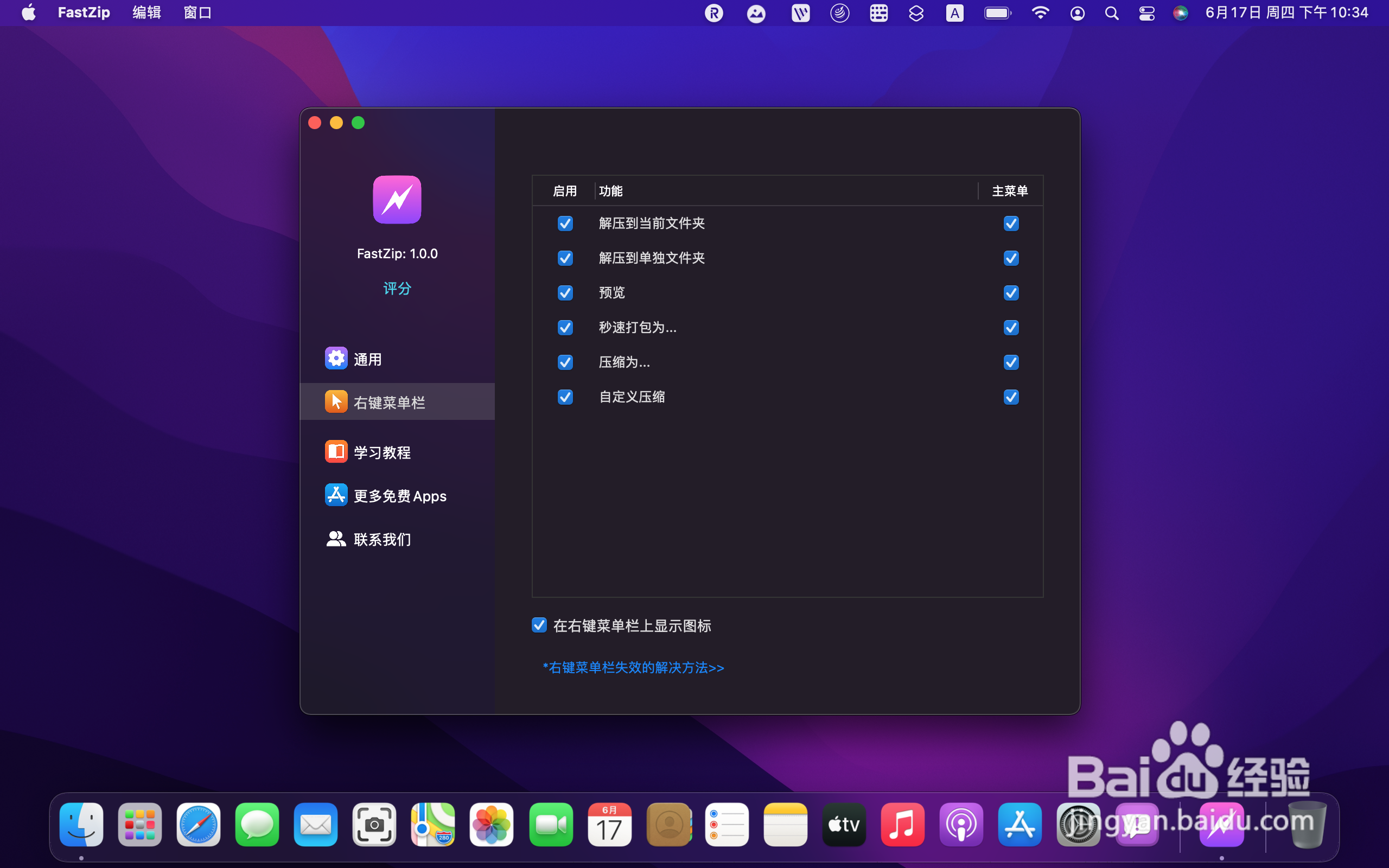Viewport: 1389px width, 868px height.
Task: Open Photos from the Dock
Action: tap(492, 825)
